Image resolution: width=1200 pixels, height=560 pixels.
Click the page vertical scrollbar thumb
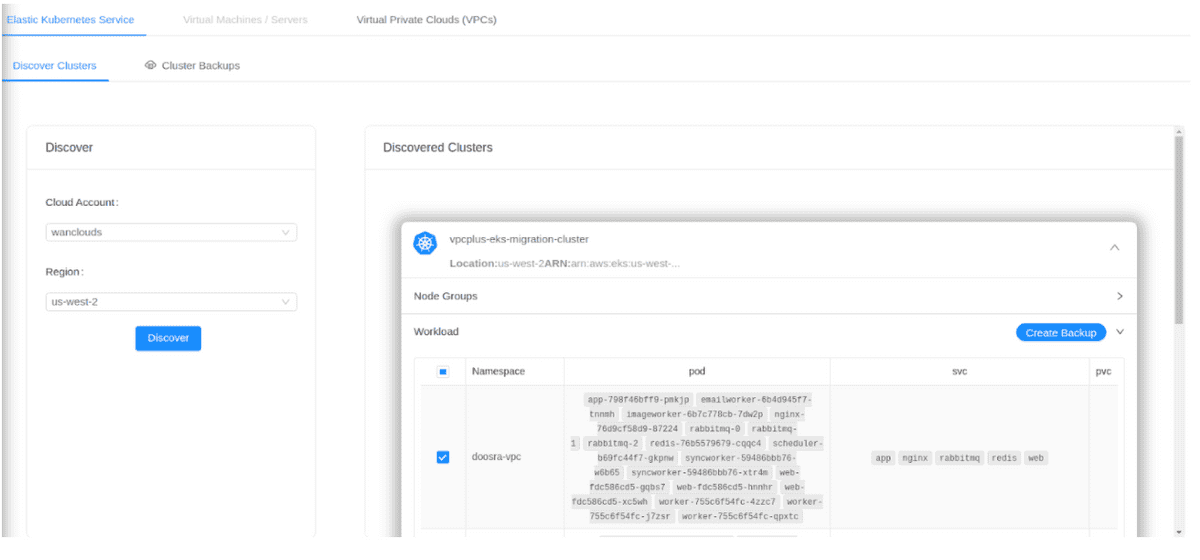pyautogui.click(x=1179, y=230)
